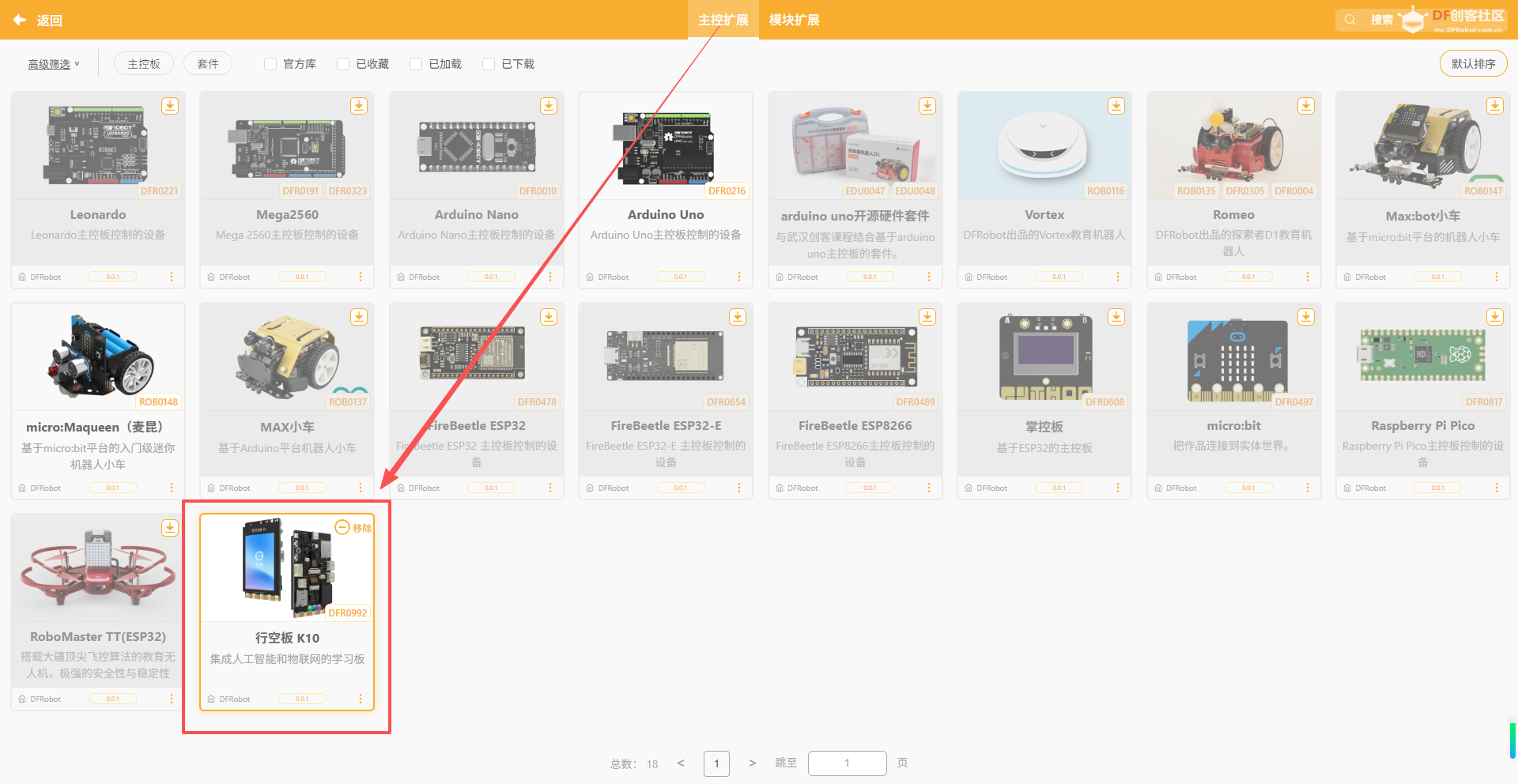Expand the 高级筛选 advanced filter dropdown
Viewport: 1518px width, 784px height.
[54, 64]
